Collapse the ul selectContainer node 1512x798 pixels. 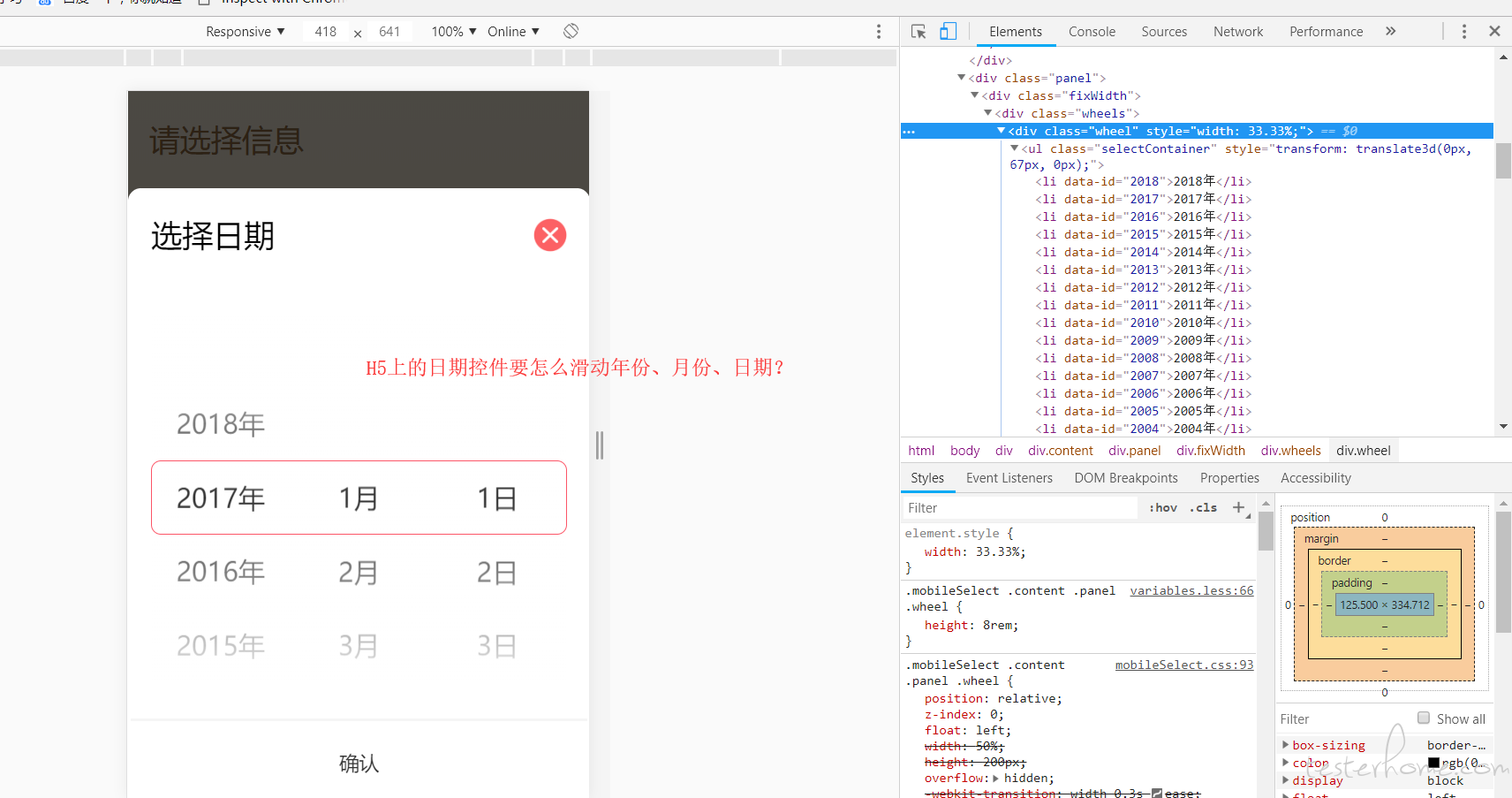click(1015, 148)
